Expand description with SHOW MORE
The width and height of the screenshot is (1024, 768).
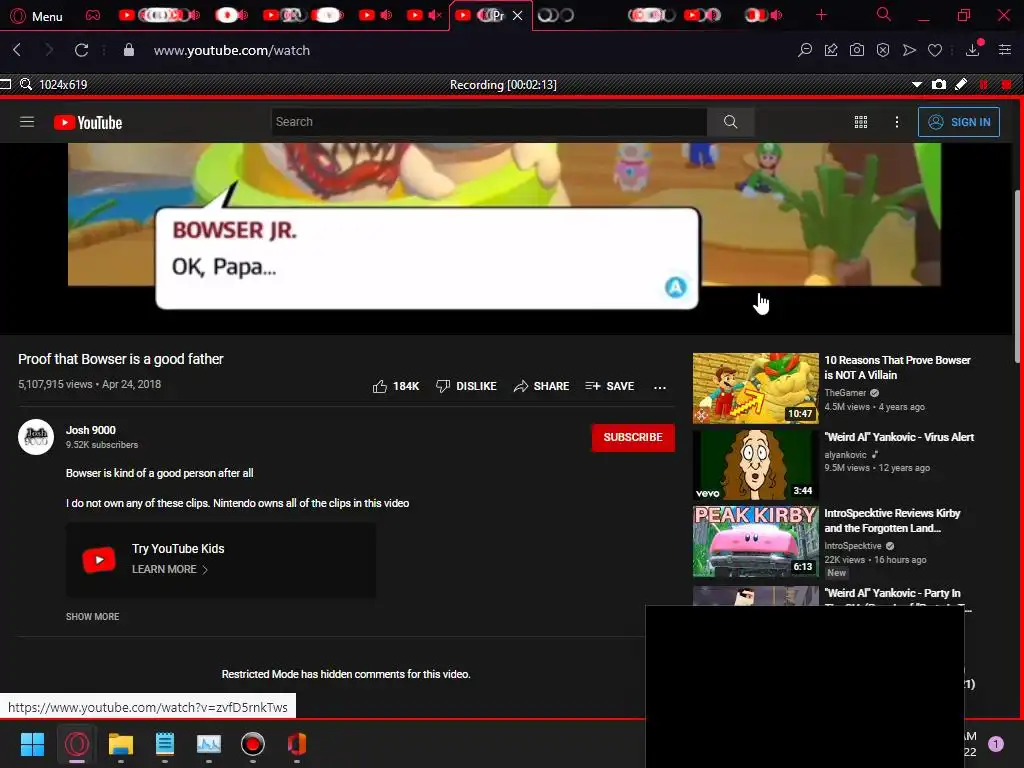(93, 616)
